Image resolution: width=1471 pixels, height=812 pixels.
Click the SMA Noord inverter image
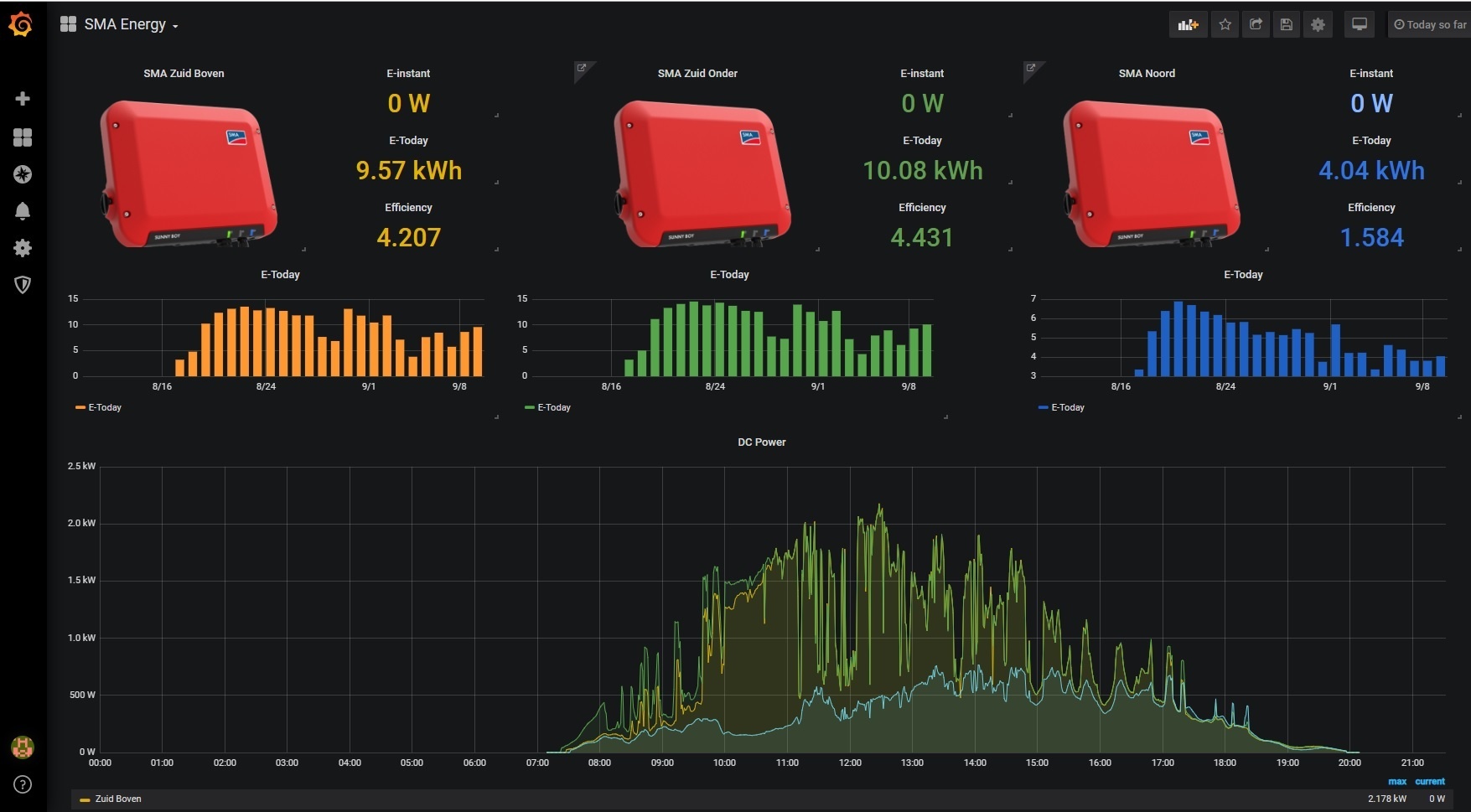pos(1152,173)
